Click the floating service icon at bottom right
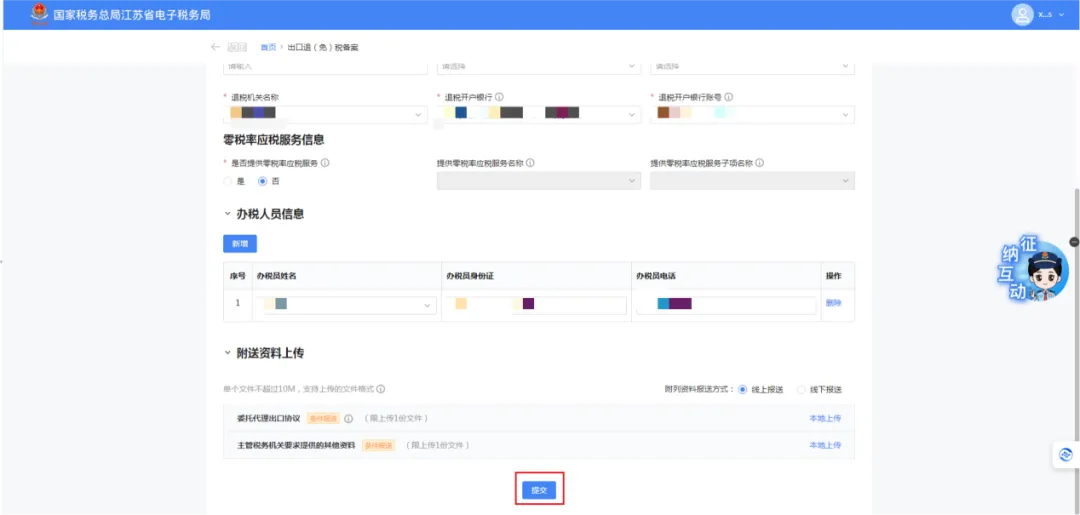 pyautogui.click(x=1064, y=455)
